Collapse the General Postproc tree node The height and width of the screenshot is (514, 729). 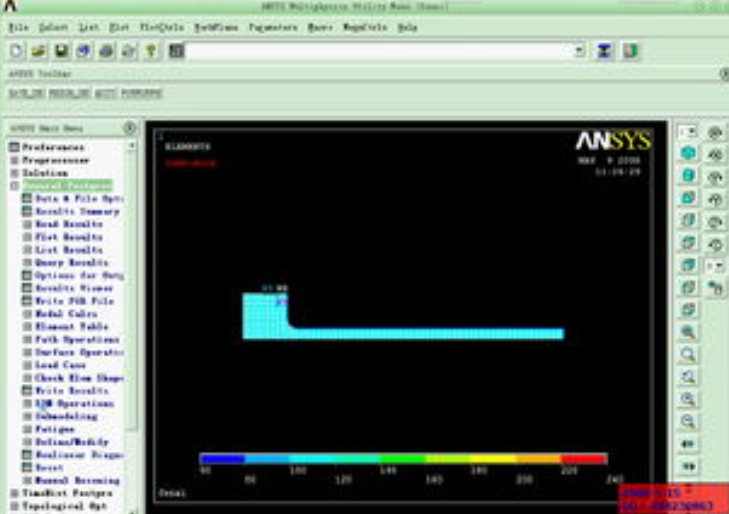click(14, 186)
